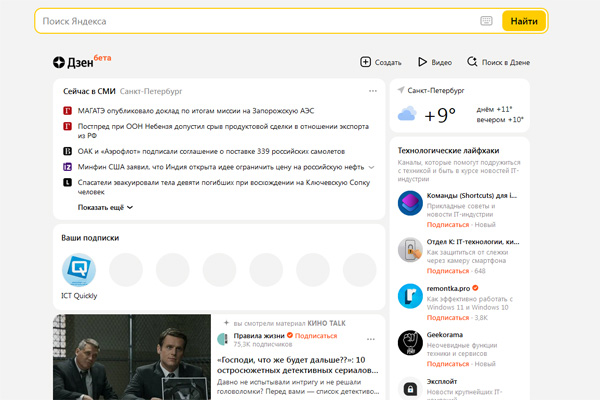Click the yellow Найти search button
Screen dimensions: 600x400
pos(524,21)
